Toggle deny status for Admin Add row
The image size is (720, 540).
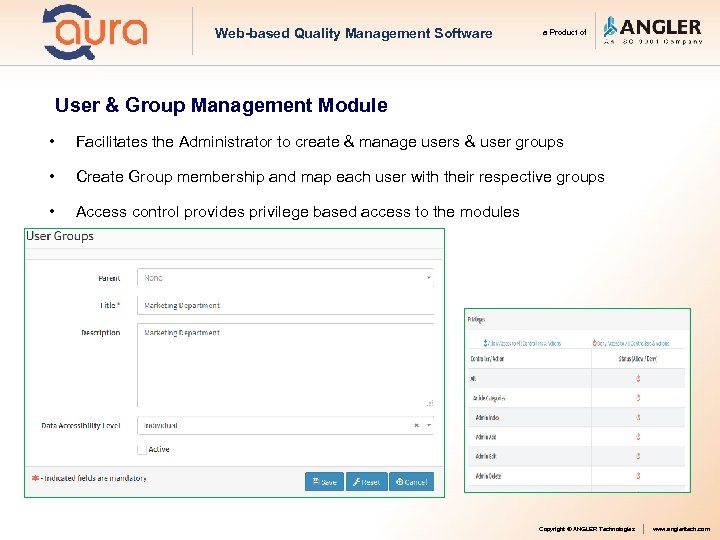pyautogui.click(x=638, y=437)
